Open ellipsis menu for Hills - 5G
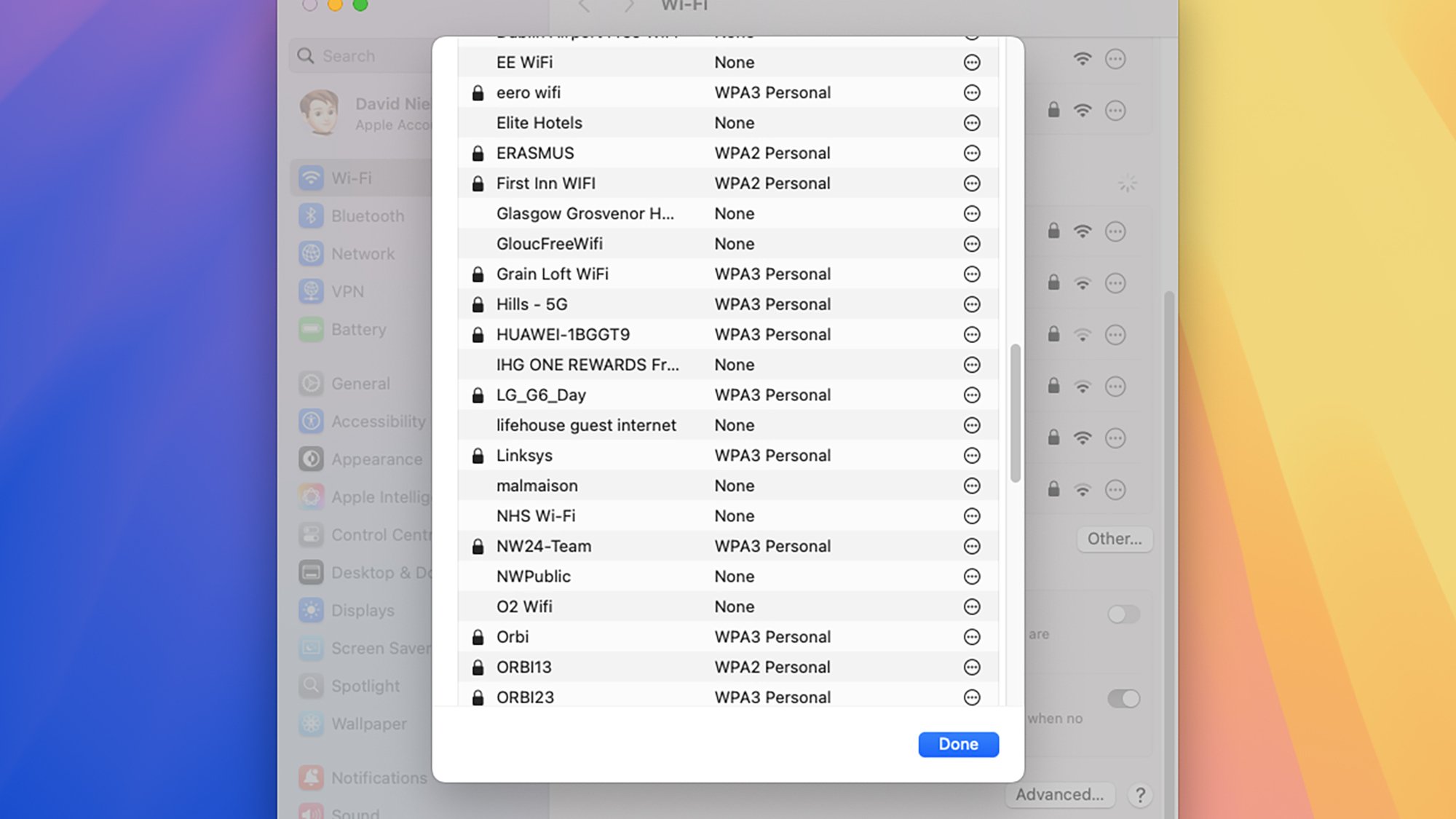Screen dimensions: 1456x819 coord(971,304)
